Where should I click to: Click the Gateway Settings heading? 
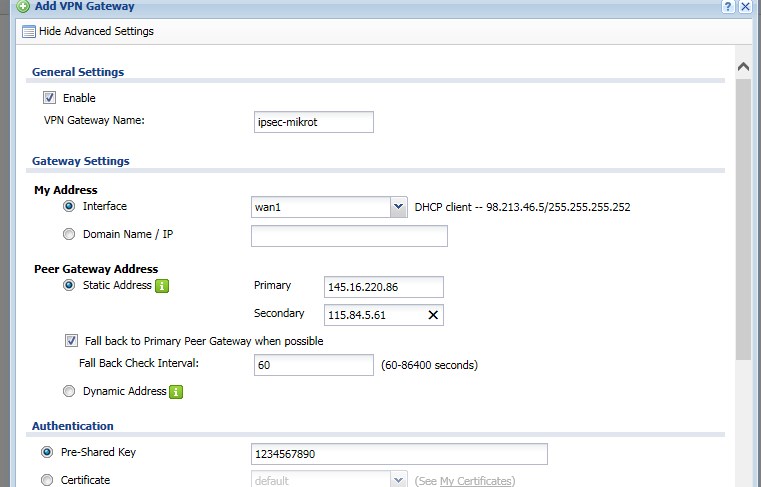click(x=81, y=161)
